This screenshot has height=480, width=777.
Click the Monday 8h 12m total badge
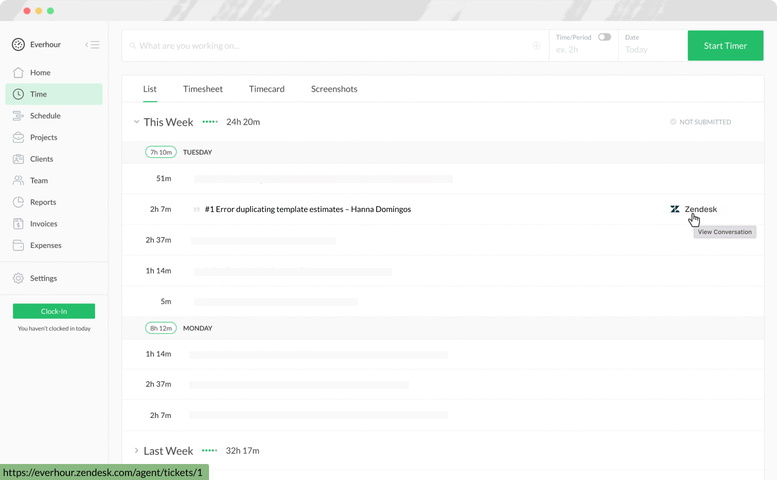(x=161, y=328)
